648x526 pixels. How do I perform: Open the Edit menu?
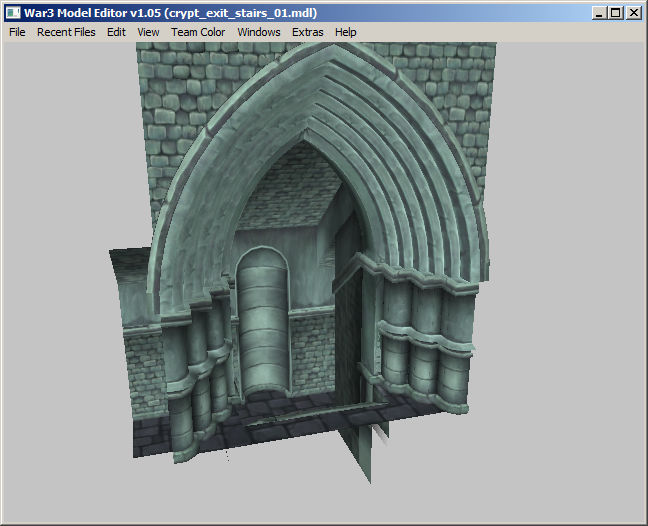[x=116, y=32]
